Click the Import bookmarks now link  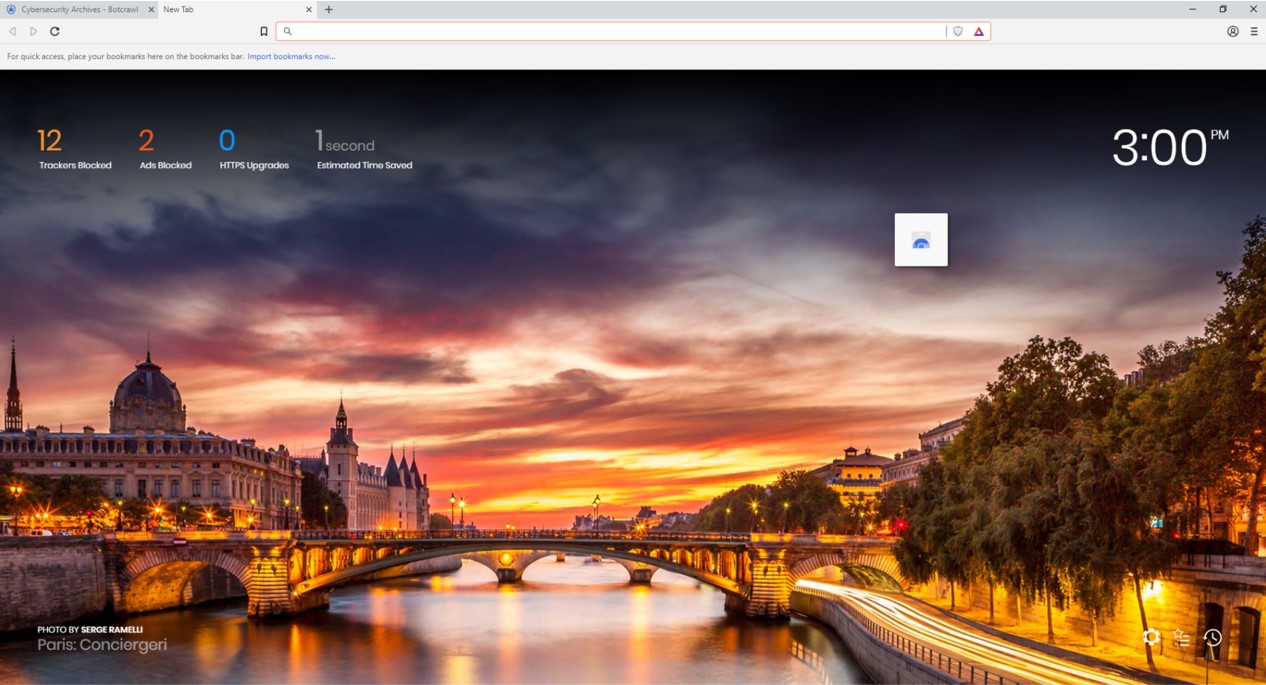tap(291, 56)
